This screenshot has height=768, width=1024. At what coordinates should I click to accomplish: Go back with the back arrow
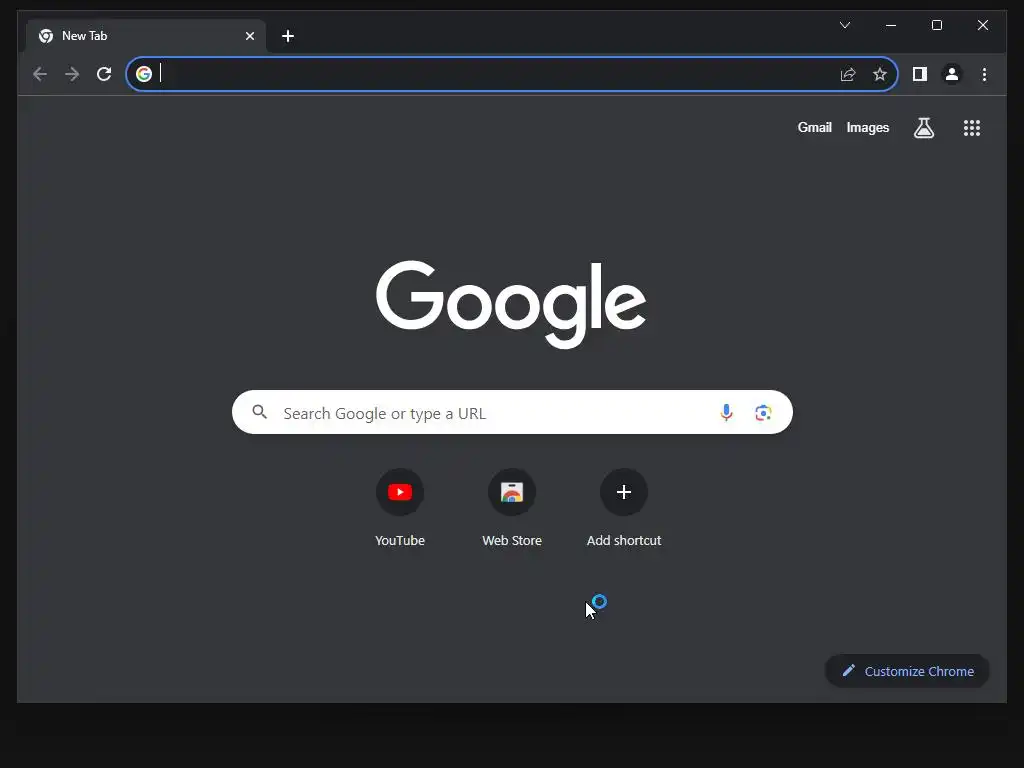[40, 74]
